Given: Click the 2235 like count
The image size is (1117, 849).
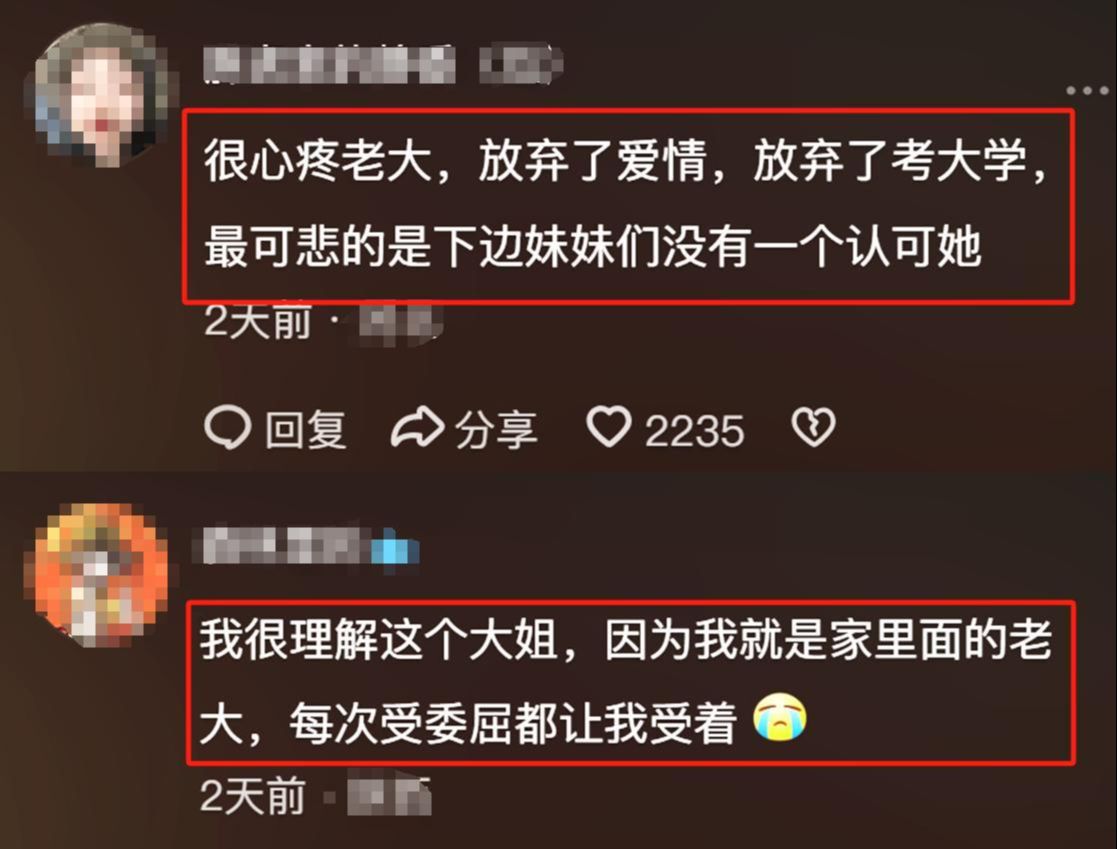Looking at the screenshot, I should [695, 431].
